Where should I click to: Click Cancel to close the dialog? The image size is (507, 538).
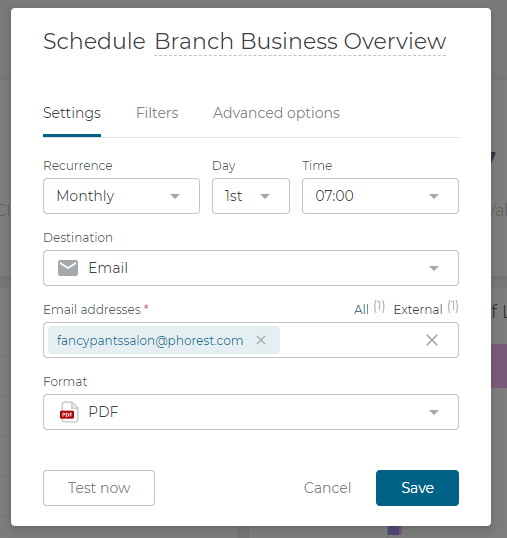327,488
